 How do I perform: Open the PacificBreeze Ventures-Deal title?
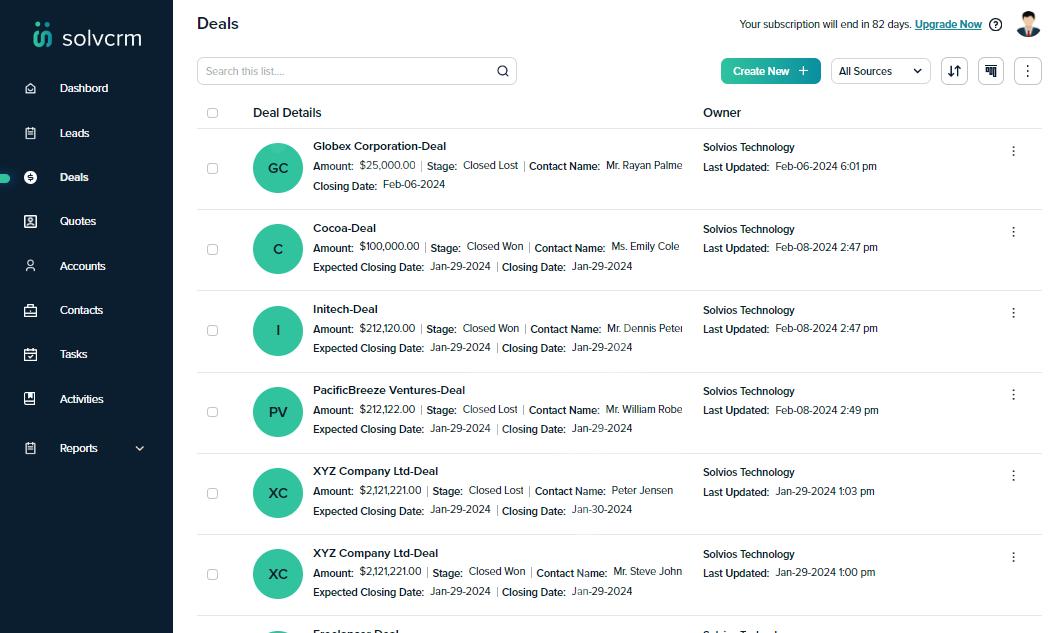point(389,390)
